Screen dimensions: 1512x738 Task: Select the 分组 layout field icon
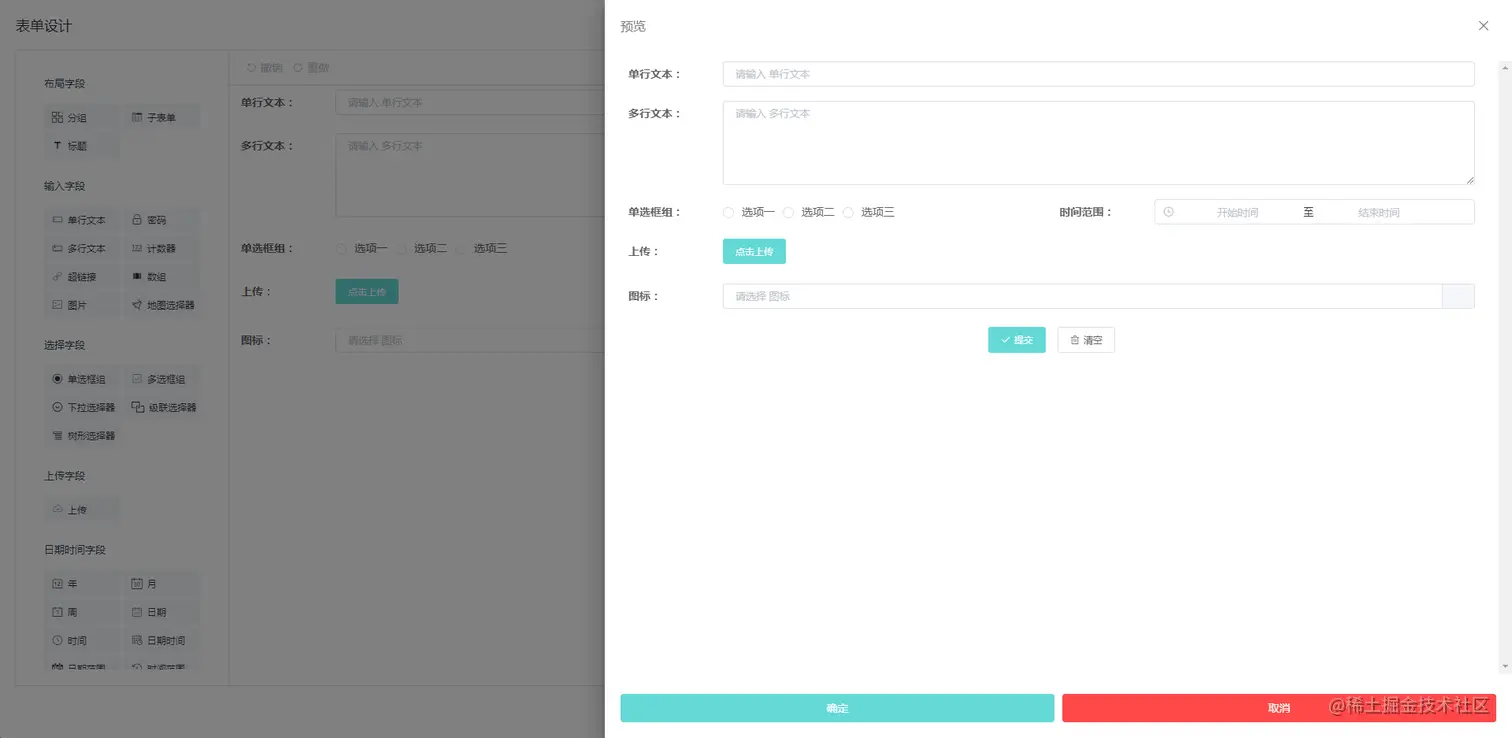coord(58,118)
